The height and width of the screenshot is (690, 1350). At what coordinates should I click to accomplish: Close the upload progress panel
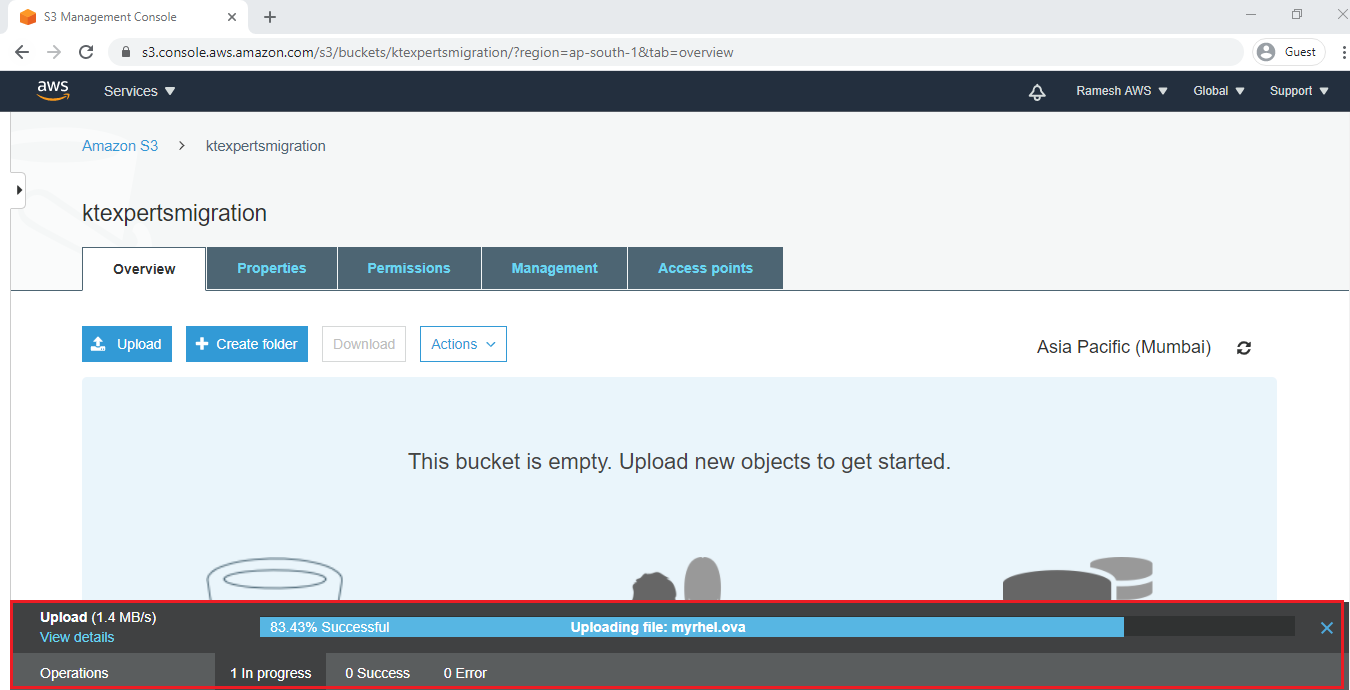(1327, 628)
